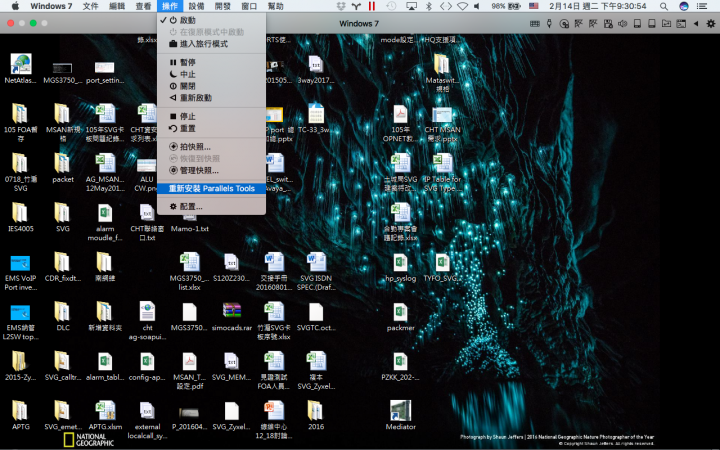This screenshot has width=720, height=450.
Task: Click the terminal window icon in toolbar
Action: (x=681, y=23)
